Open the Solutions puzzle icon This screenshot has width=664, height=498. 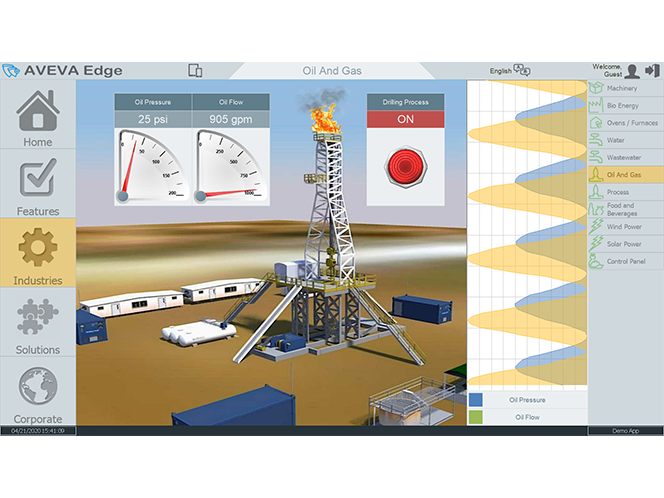click(38, 320)
